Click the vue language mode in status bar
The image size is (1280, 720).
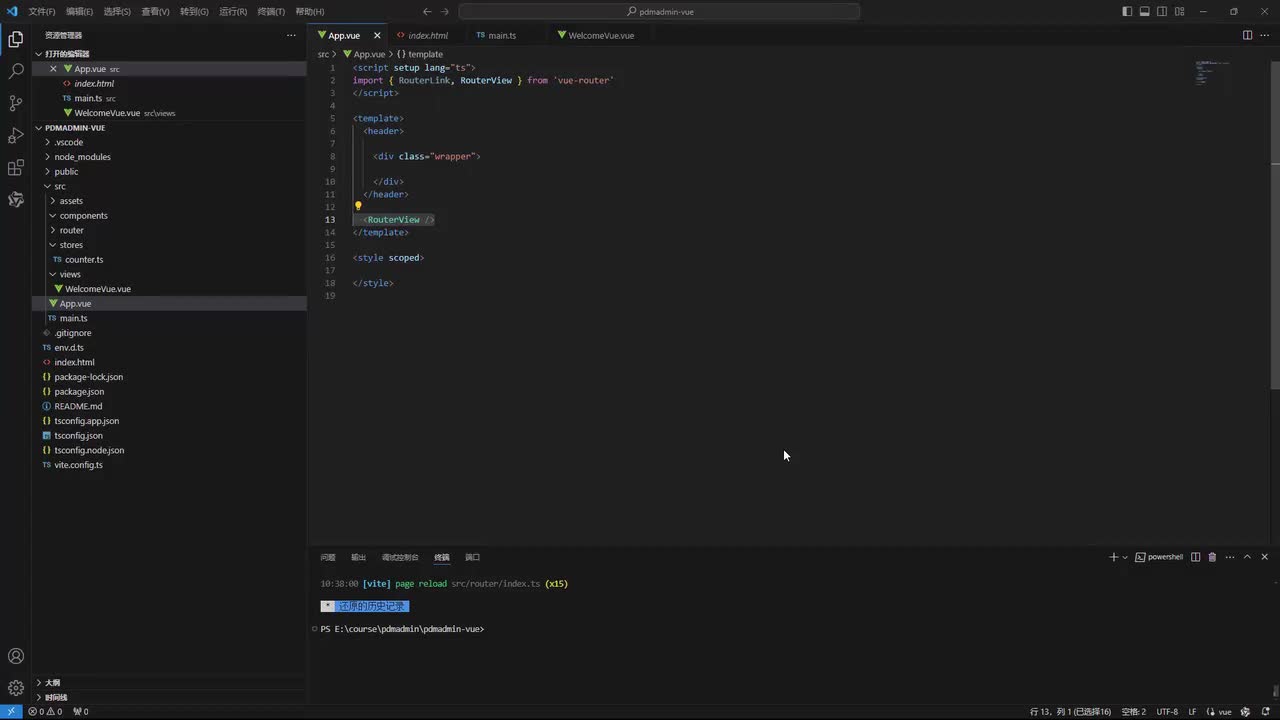click(1218, 712)
